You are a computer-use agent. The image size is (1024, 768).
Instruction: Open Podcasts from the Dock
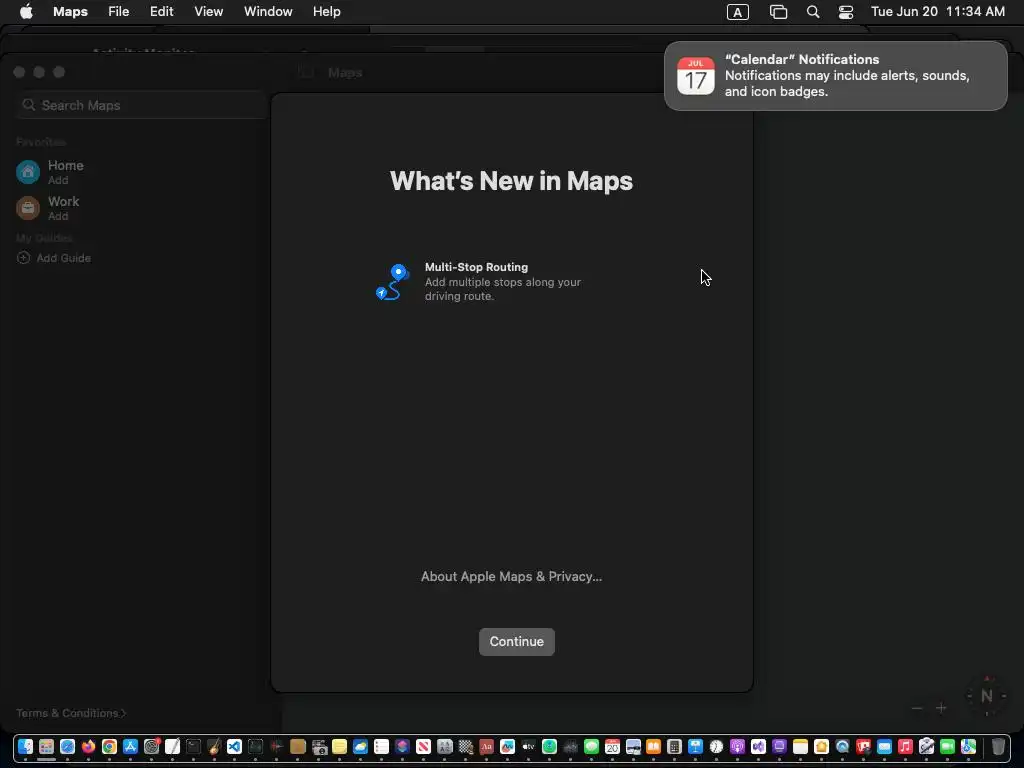click(x=737, y=746)
